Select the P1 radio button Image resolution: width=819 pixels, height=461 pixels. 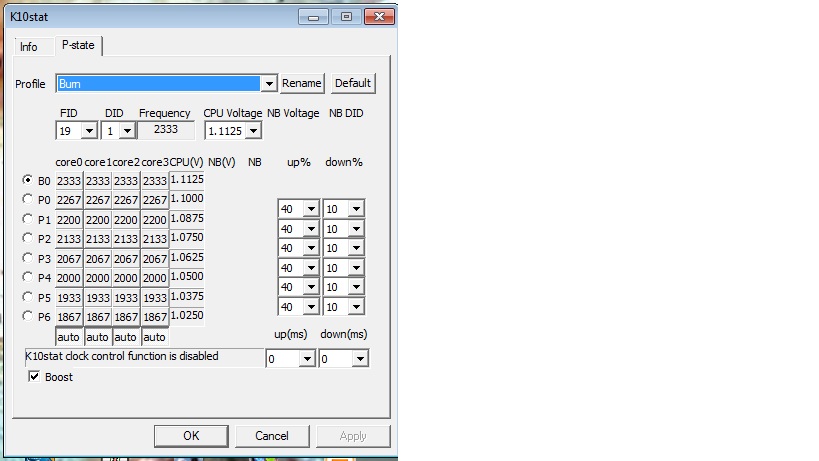(x=27, y=219)
